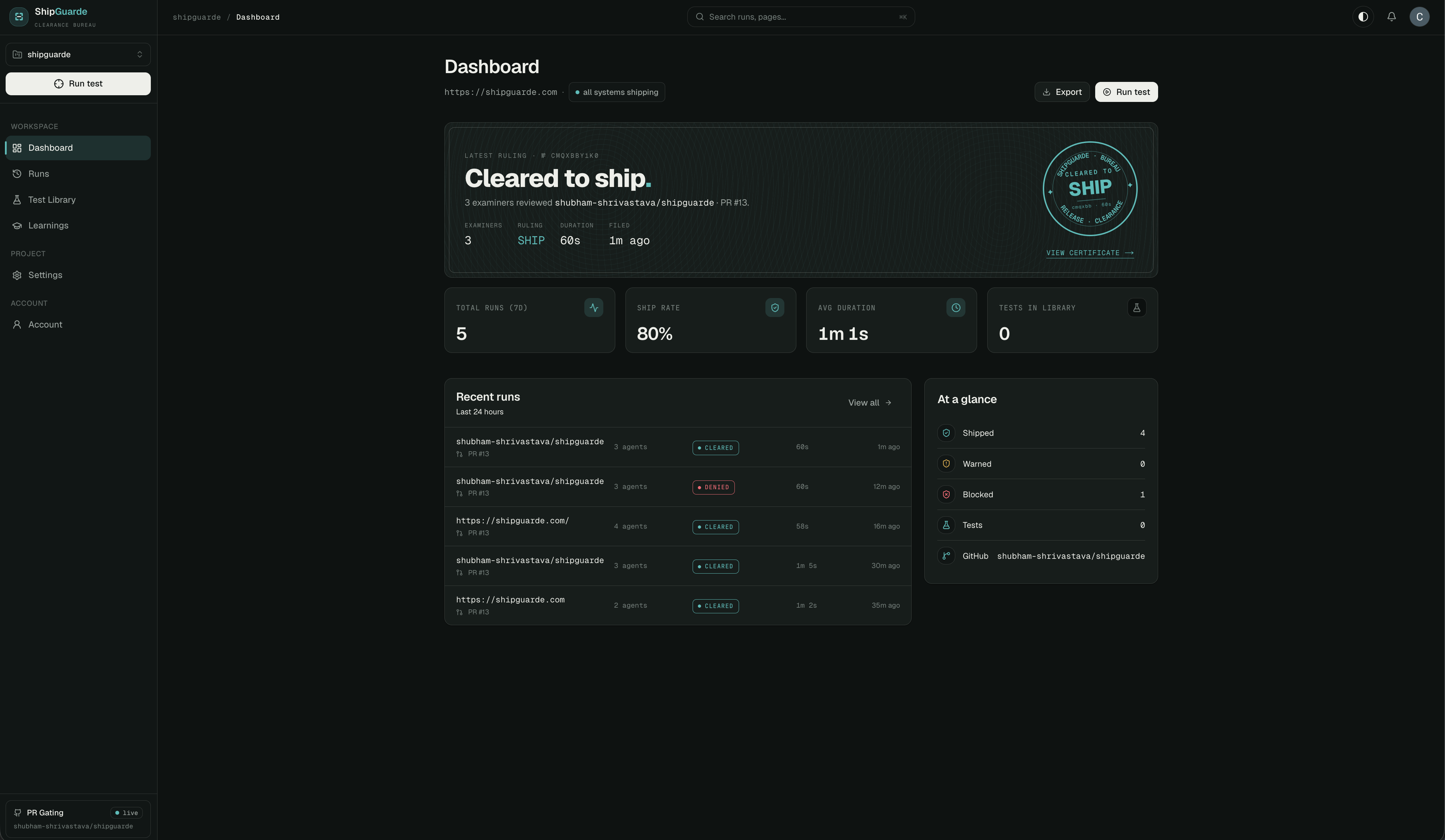Click the sidebar Run test button

[78, 84]
